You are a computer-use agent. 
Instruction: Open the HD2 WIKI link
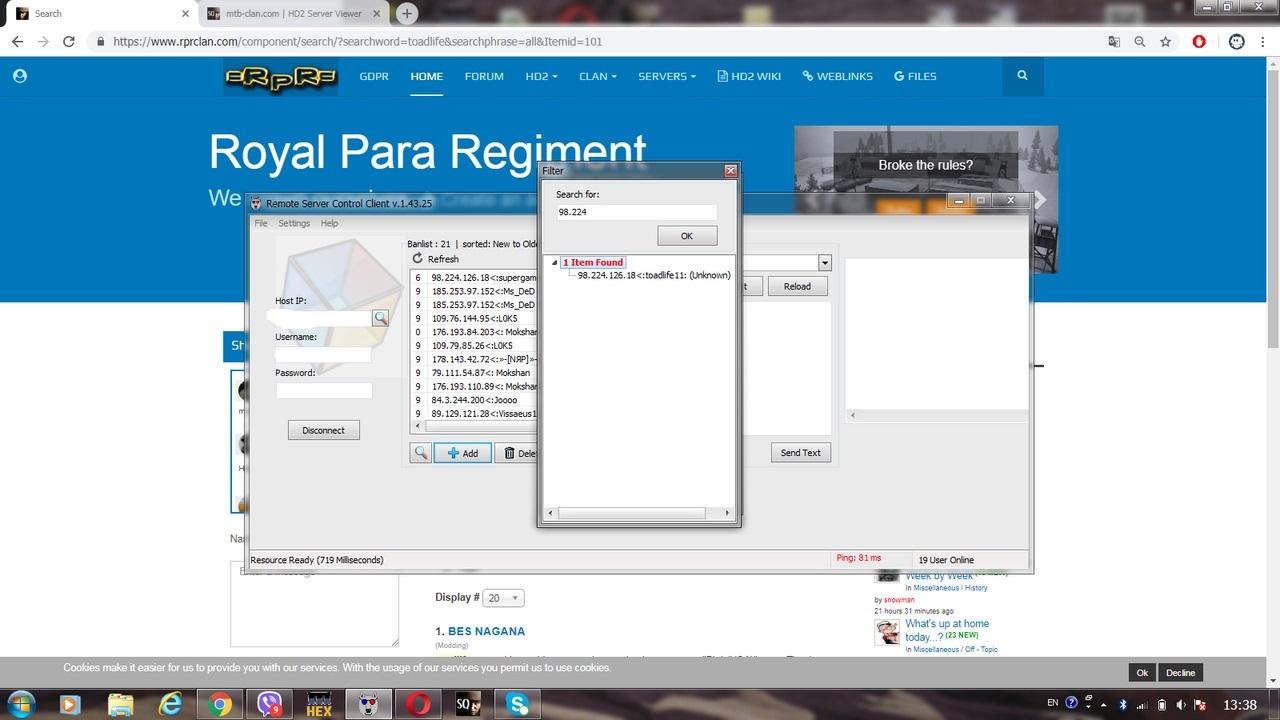[749, 76]
